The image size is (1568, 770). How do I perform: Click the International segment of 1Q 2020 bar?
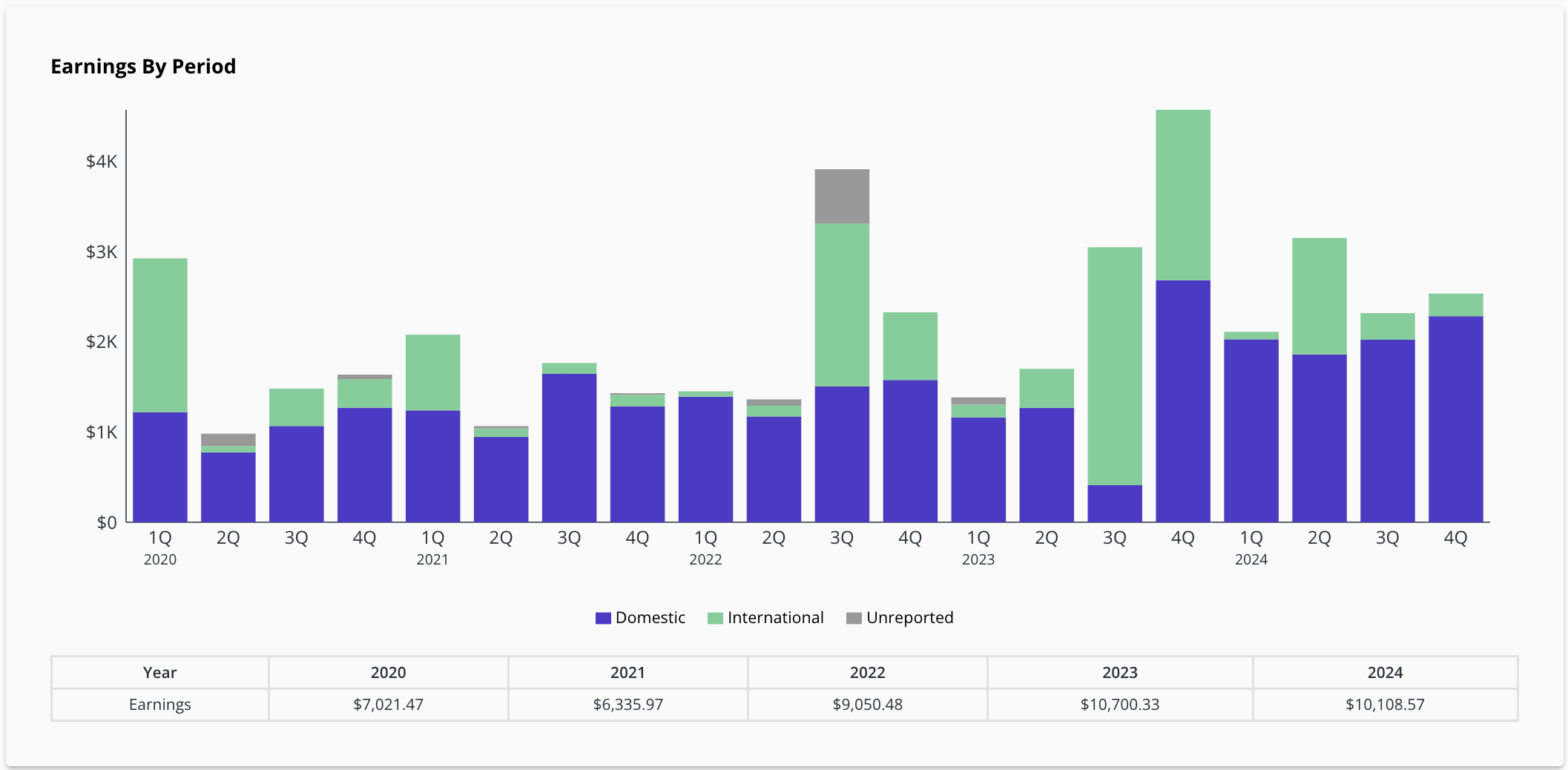[160, 335]
